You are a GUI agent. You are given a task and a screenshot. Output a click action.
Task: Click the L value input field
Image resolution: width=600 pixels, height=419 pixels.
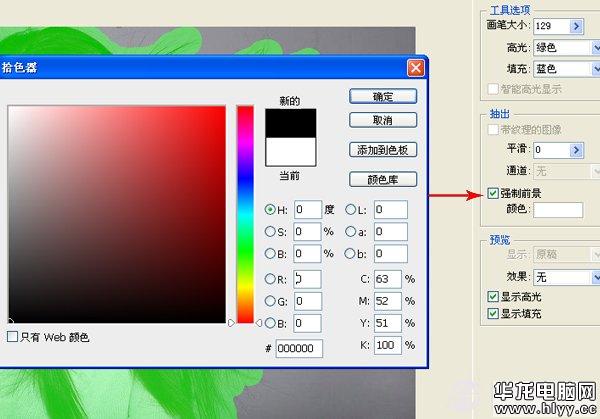[x=391, y=209]
